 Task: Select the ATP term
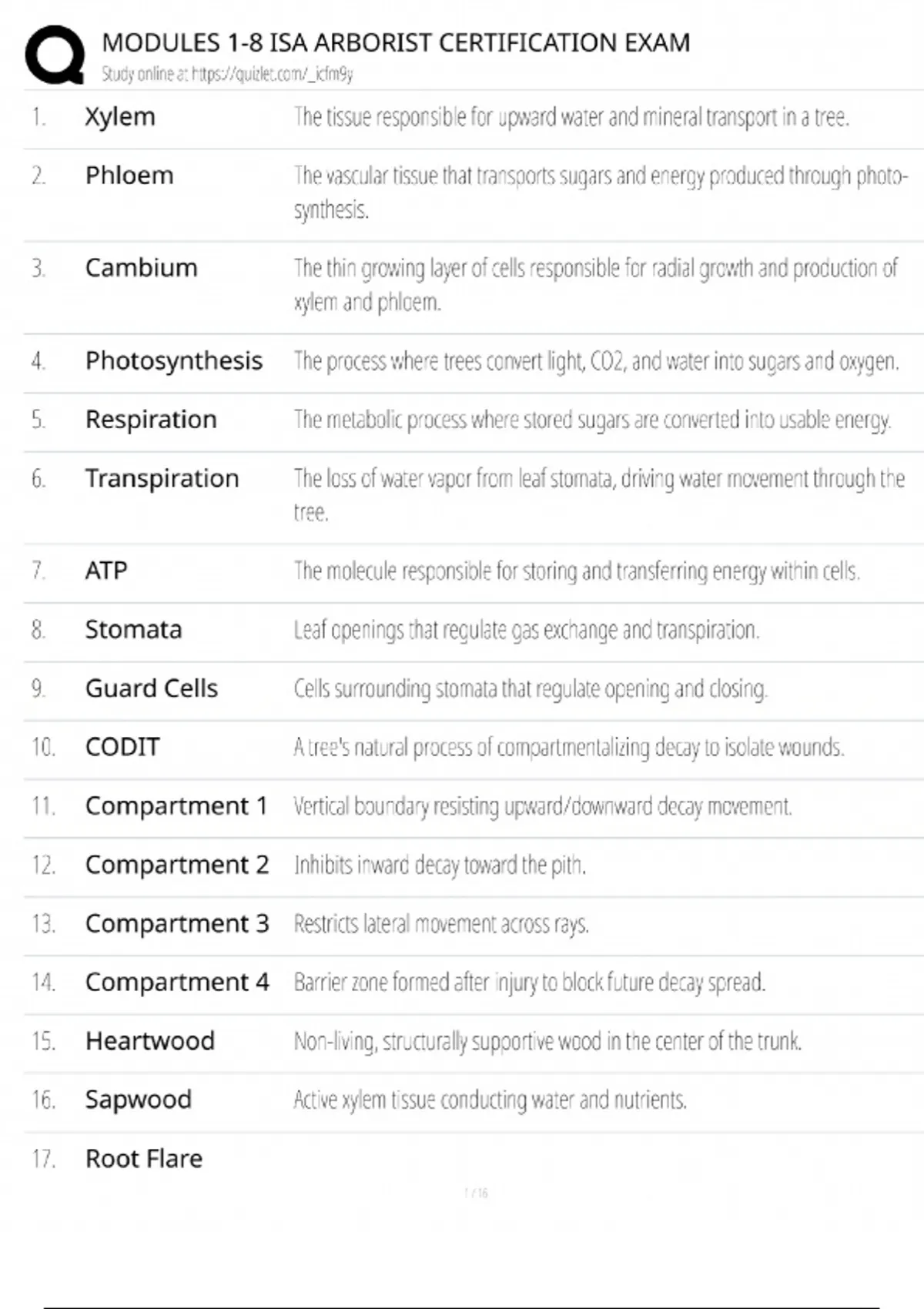click(106, 571)
